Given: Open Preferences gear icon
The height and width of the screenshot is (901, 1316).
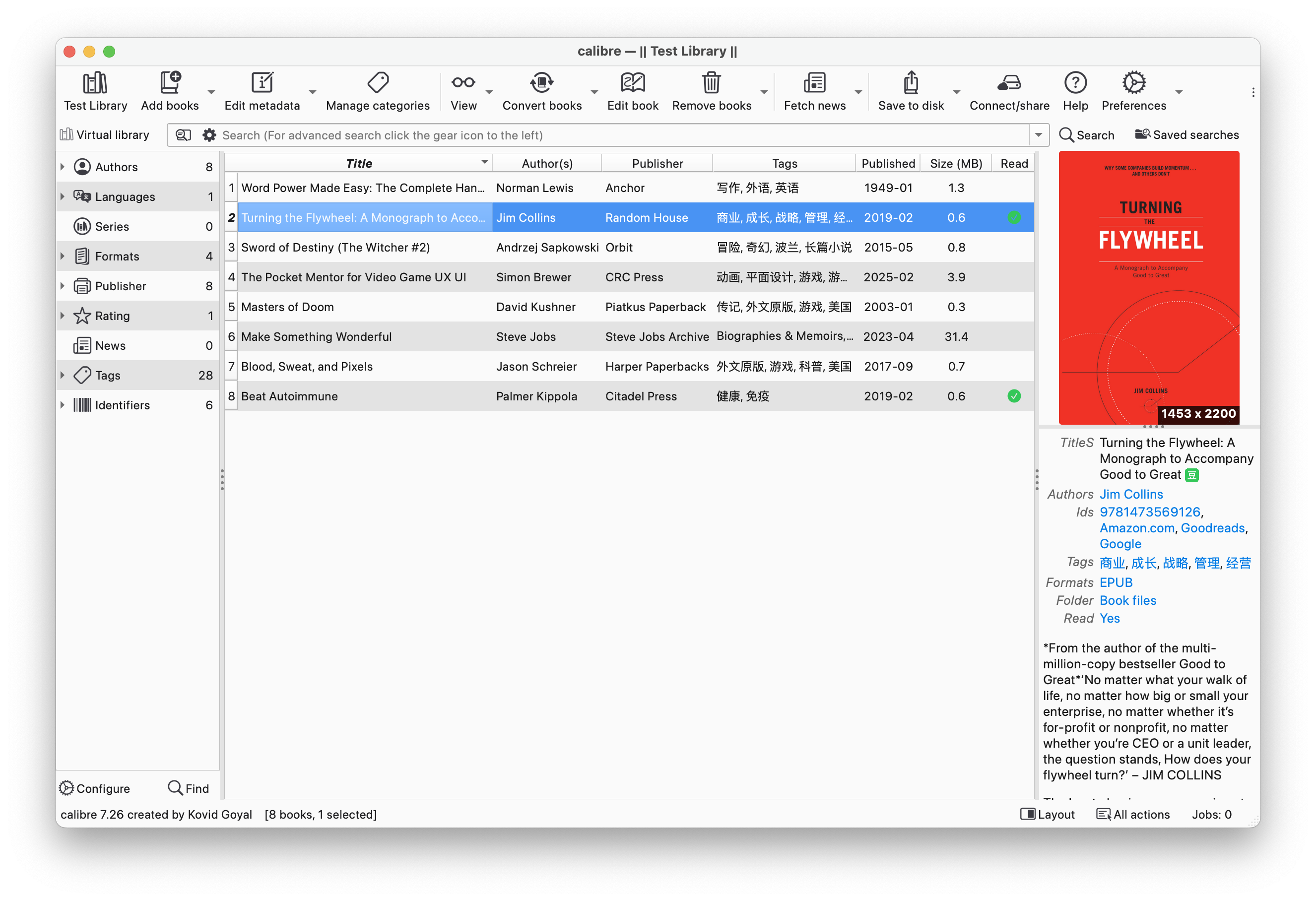Looking at the screenshot, I should [x=1134, y=83].
